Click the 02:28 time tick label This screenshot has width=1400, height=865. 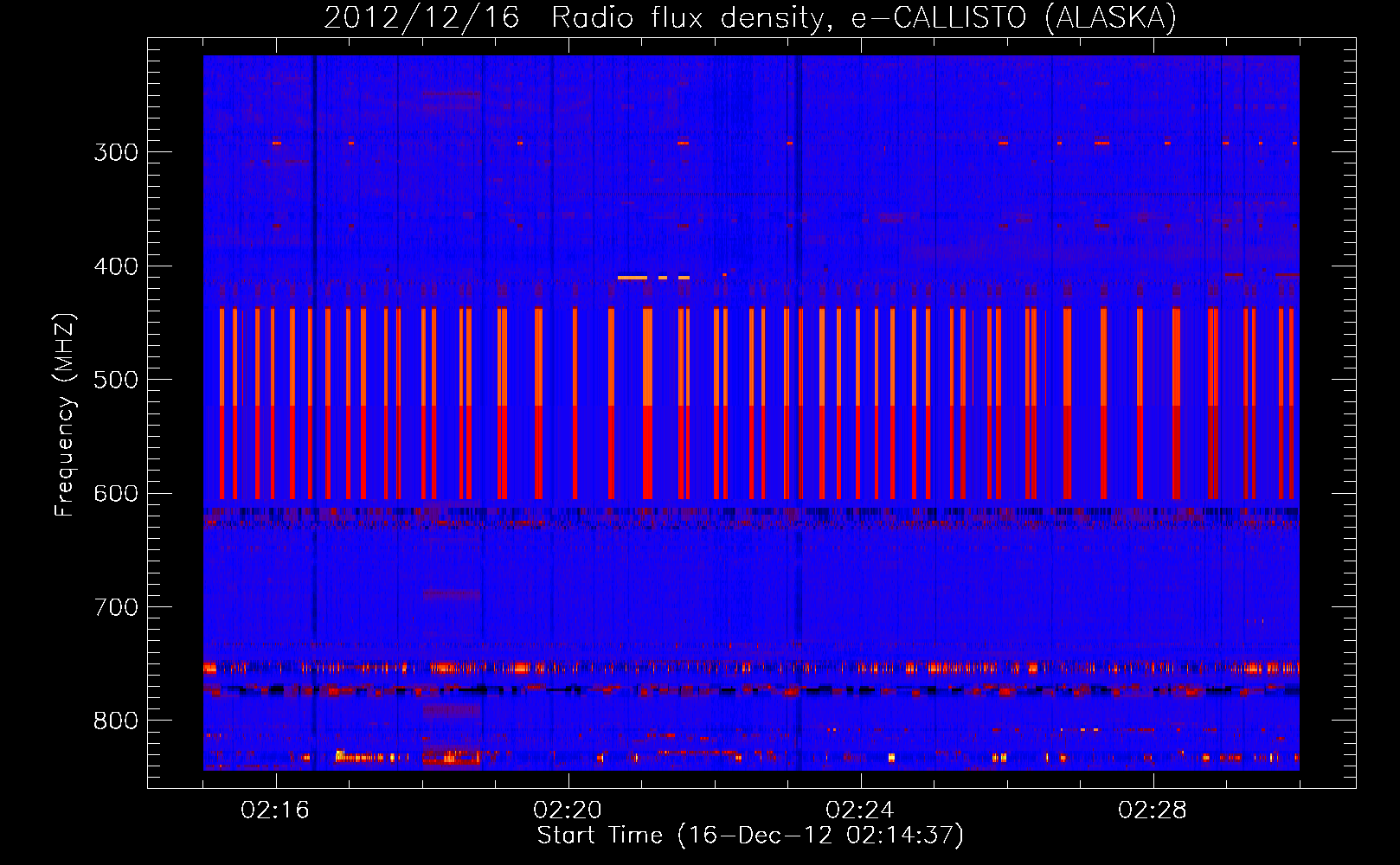click(x=1153, y=811)
